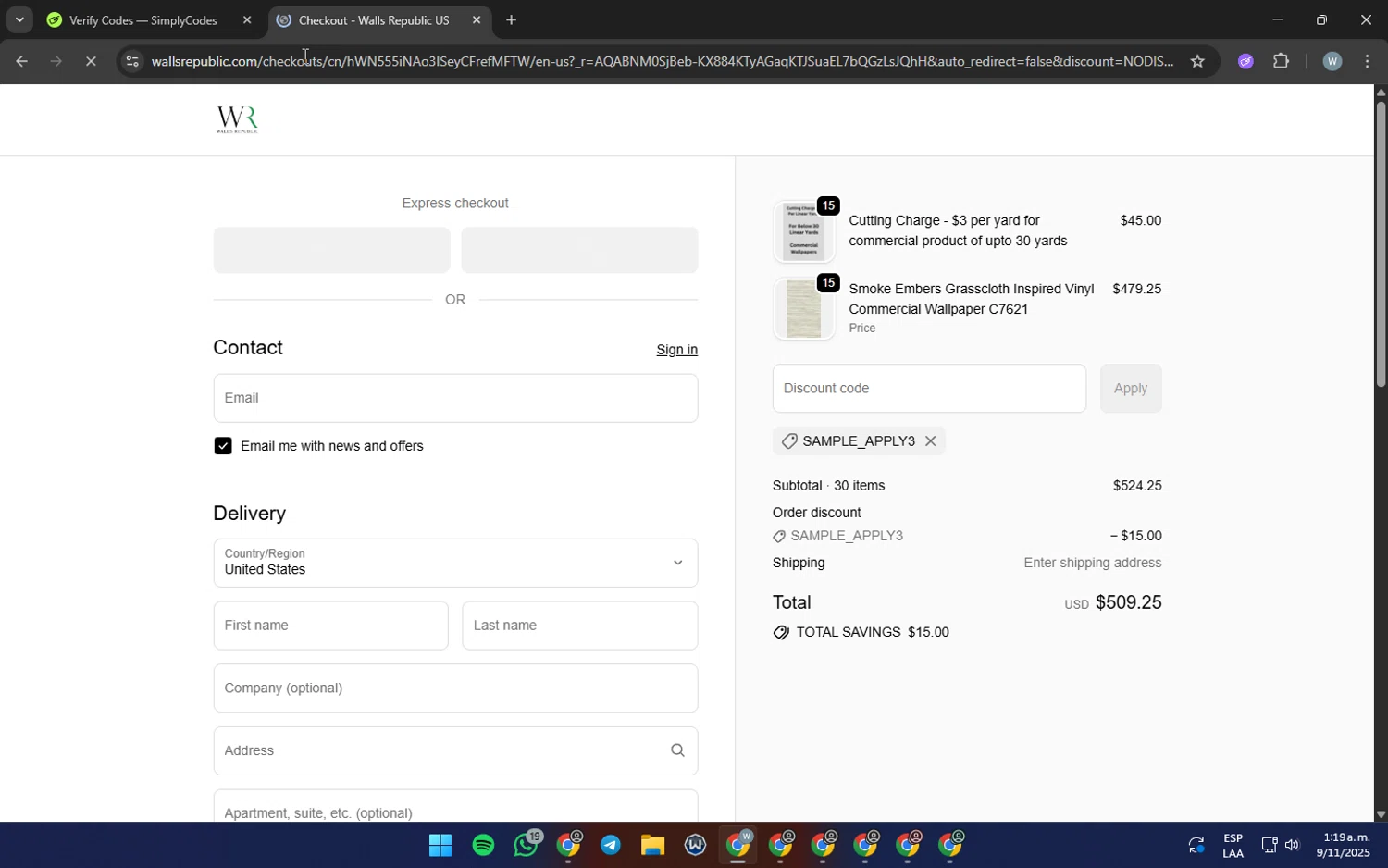Image resolution: width=1388 pixels, height=868 pixels.
Task: Open the browser extensions puzzle icon
Action: tap(1281, 61)
